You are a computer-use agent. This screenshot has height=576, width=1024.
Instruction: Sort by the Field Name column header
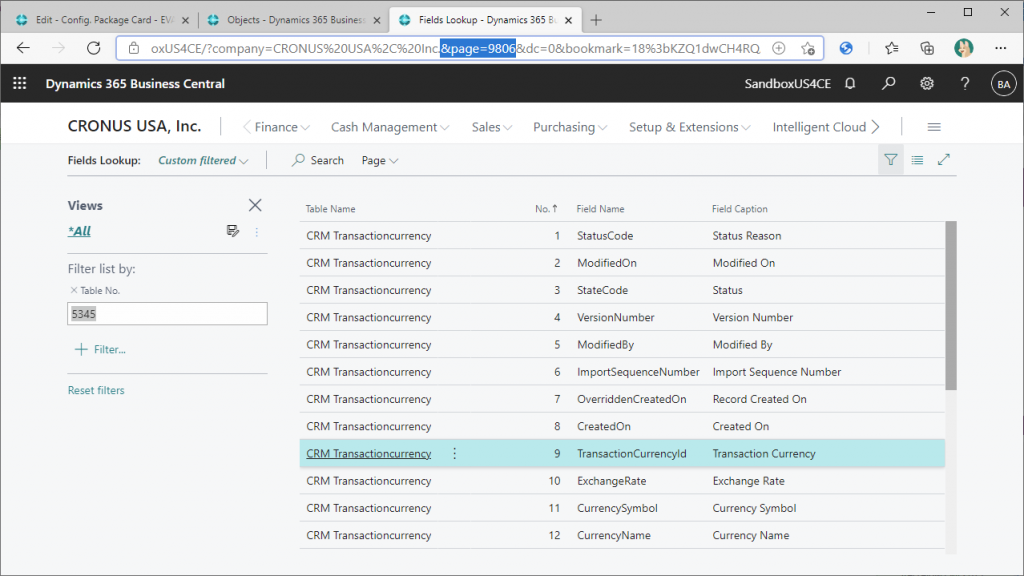click(x=600, y=209)
